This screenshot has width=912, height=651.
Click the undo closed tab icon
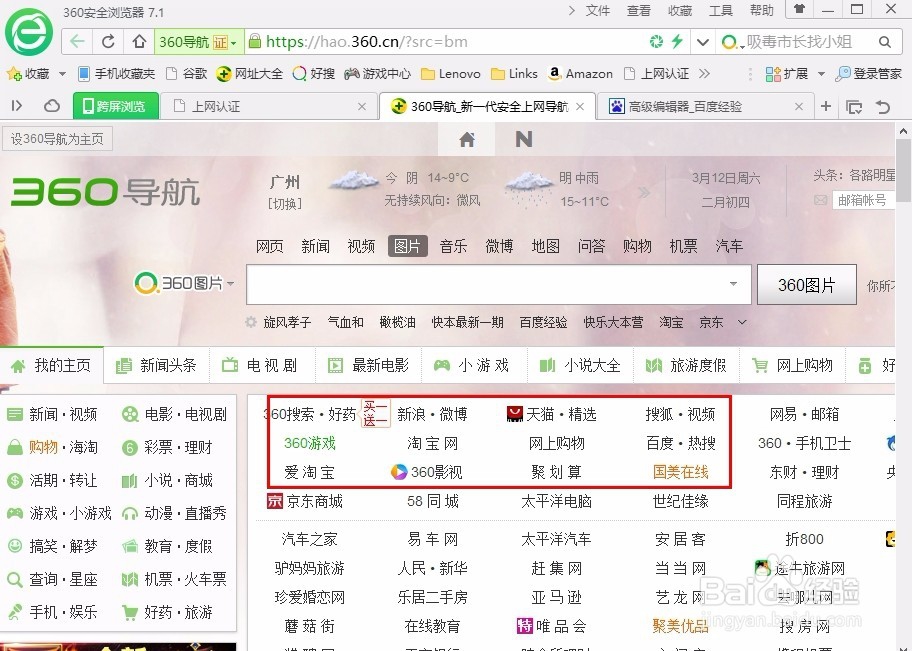[883, 106]
